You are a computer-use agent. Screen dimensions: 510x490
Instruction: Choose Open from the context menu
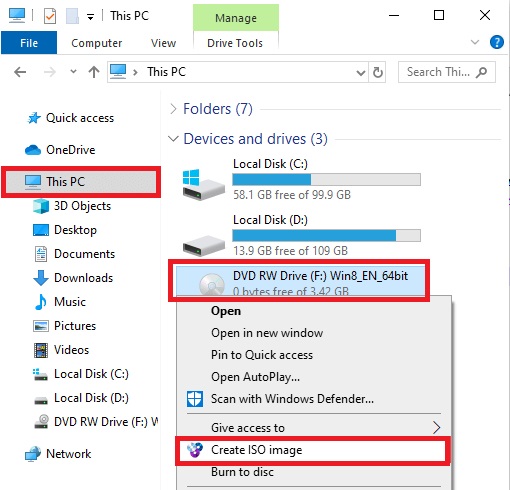click(226, 311)
